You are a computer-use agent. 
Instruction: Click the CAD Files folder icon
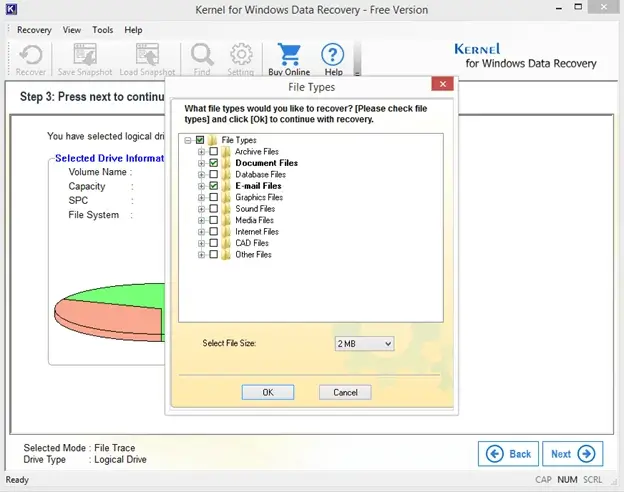click(x=226, y=243)
